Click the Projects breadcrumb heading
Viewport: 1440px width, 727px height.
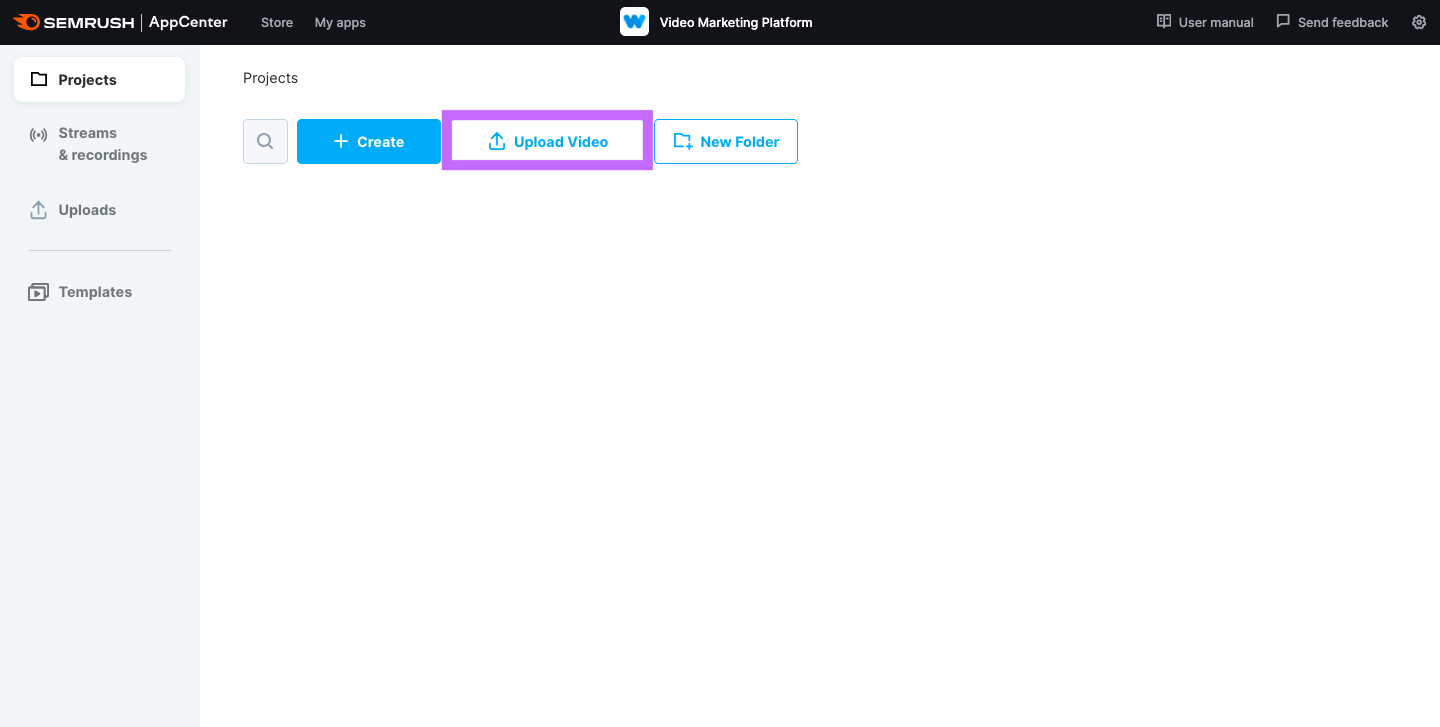click(270, 78)
